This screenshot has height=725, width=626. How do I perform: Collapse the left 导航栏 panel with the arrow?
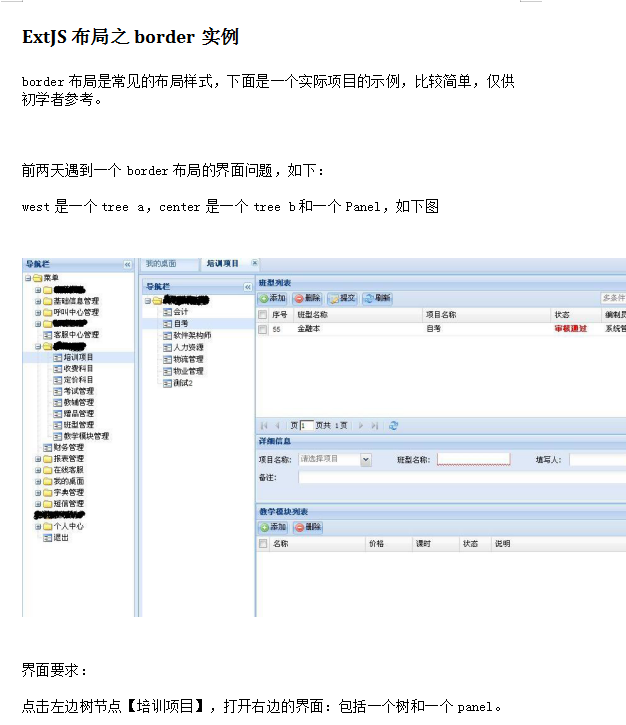click(127, 264)
